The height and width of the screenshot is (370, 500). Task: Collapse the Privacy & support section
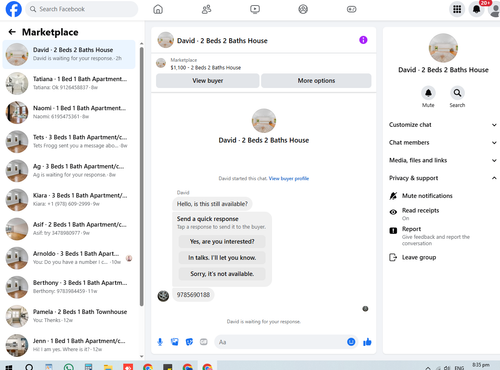tap(442, 178)
